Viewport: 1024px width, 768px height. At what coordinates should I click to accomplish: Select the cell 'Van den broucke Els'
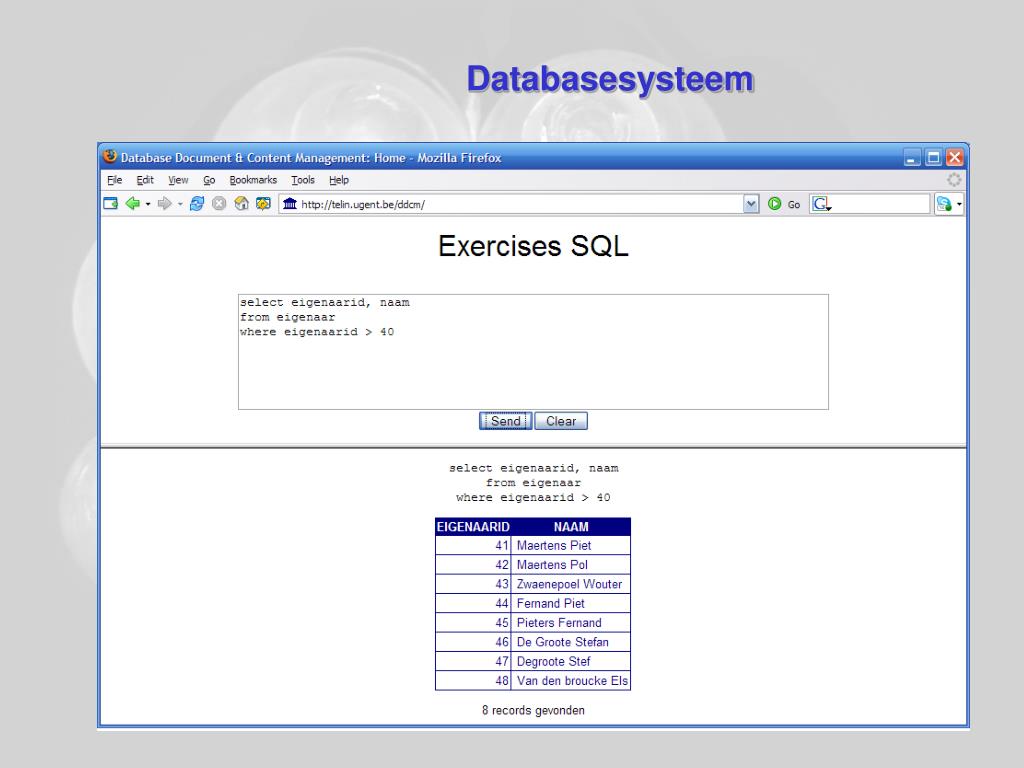(571, 680)
